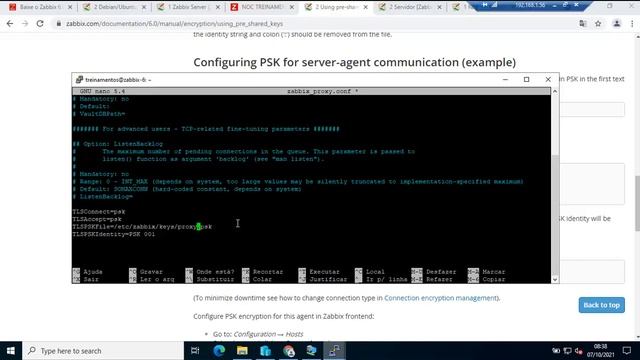640x360 pixels.
Task: Click the zabbix_proxy.conf title in nano
Action: pos(322,91)
